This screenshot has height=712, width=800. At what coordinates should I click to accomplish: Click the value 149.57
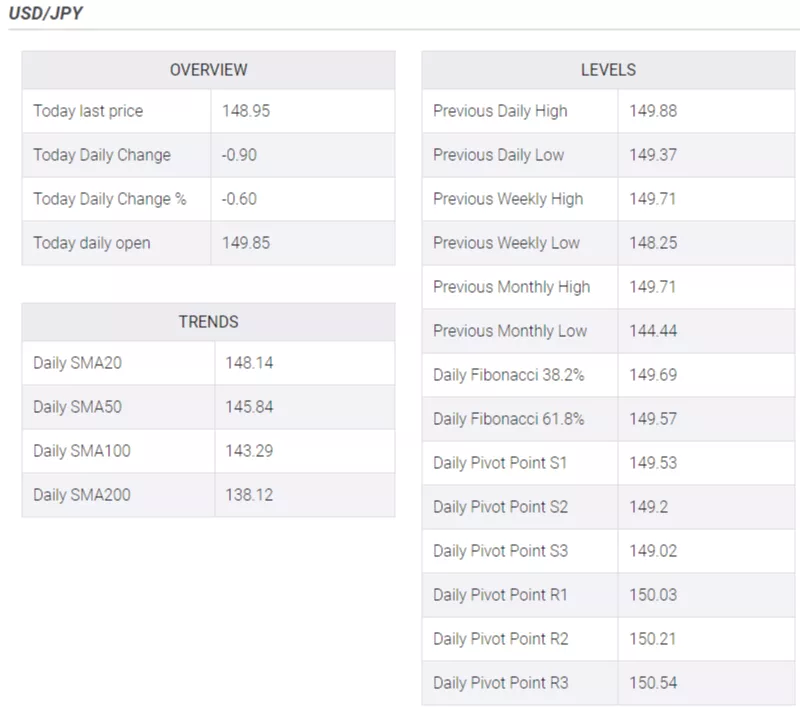(653, 419)
